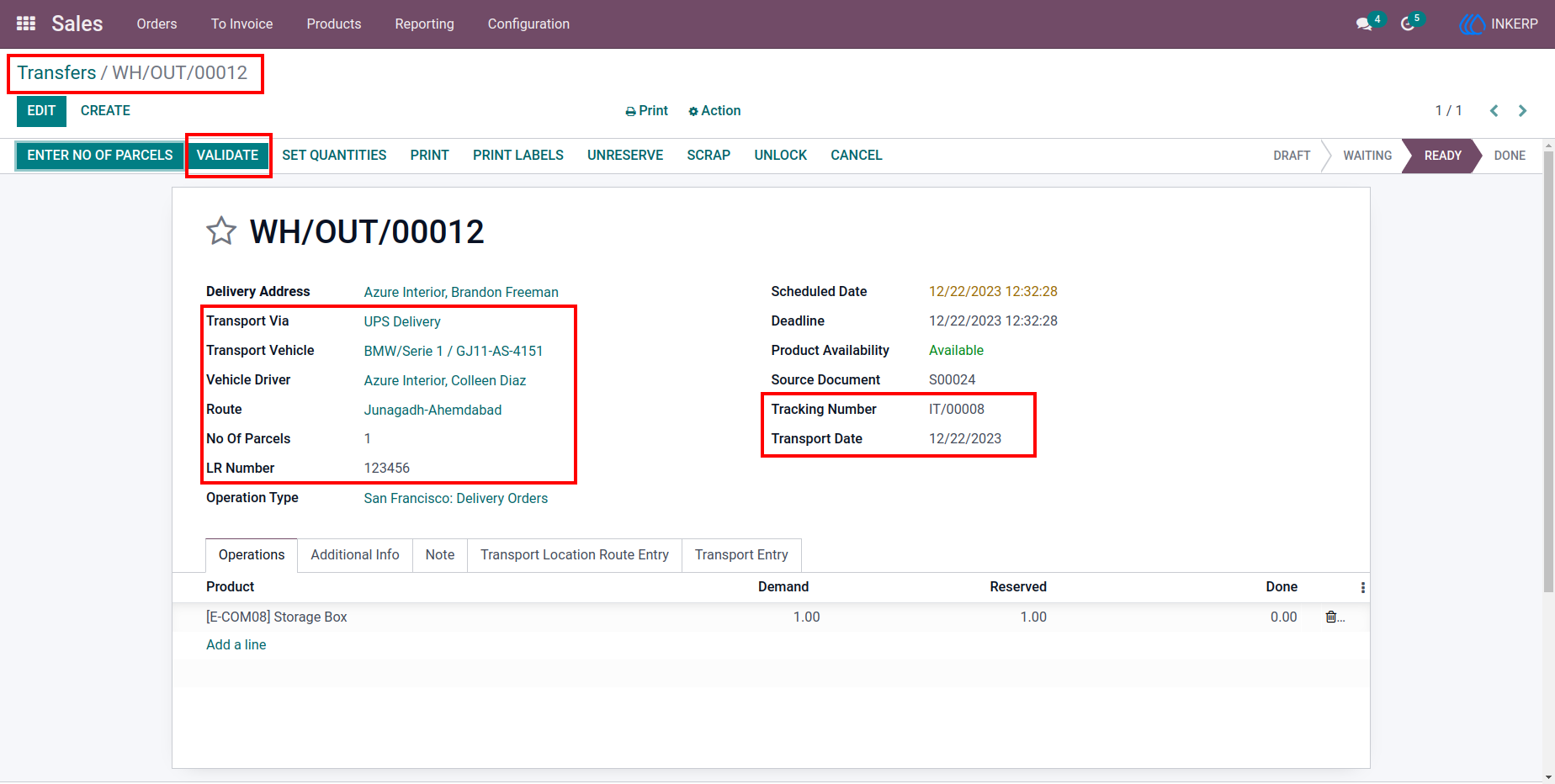Click the ENTER NO OF PARCELS button

(x=100, y=156)
